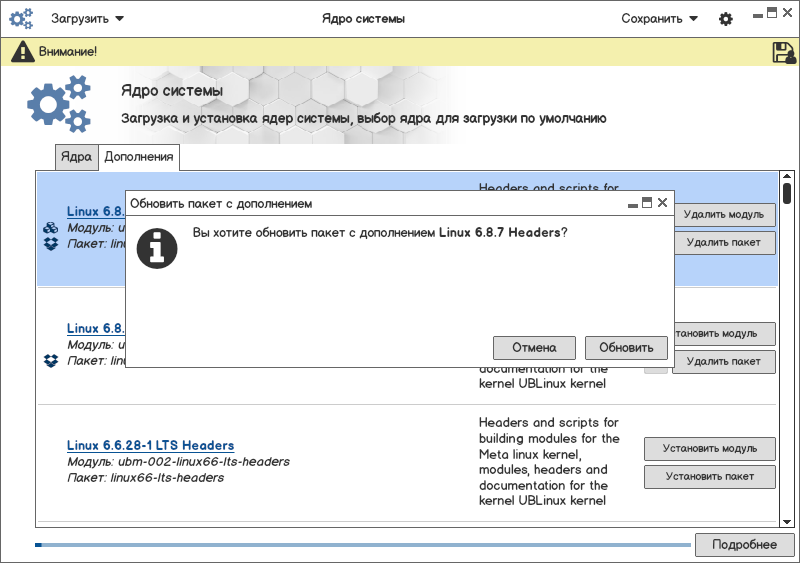Image resolution: width=800 pixels, height=563 pixels.
Task: Click the Внимание! warning text
Action: (68, 52)
